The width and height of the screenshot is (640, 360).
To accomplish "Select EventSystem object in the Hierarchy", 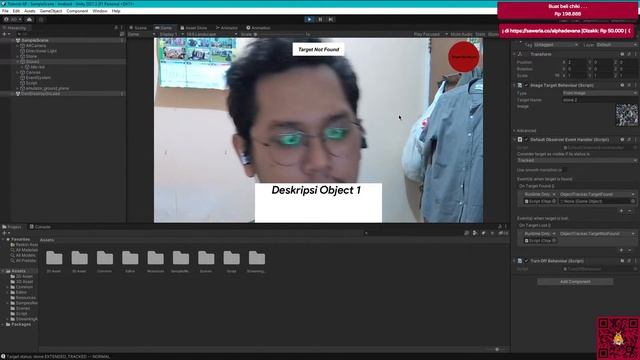I will coord(38,78).
